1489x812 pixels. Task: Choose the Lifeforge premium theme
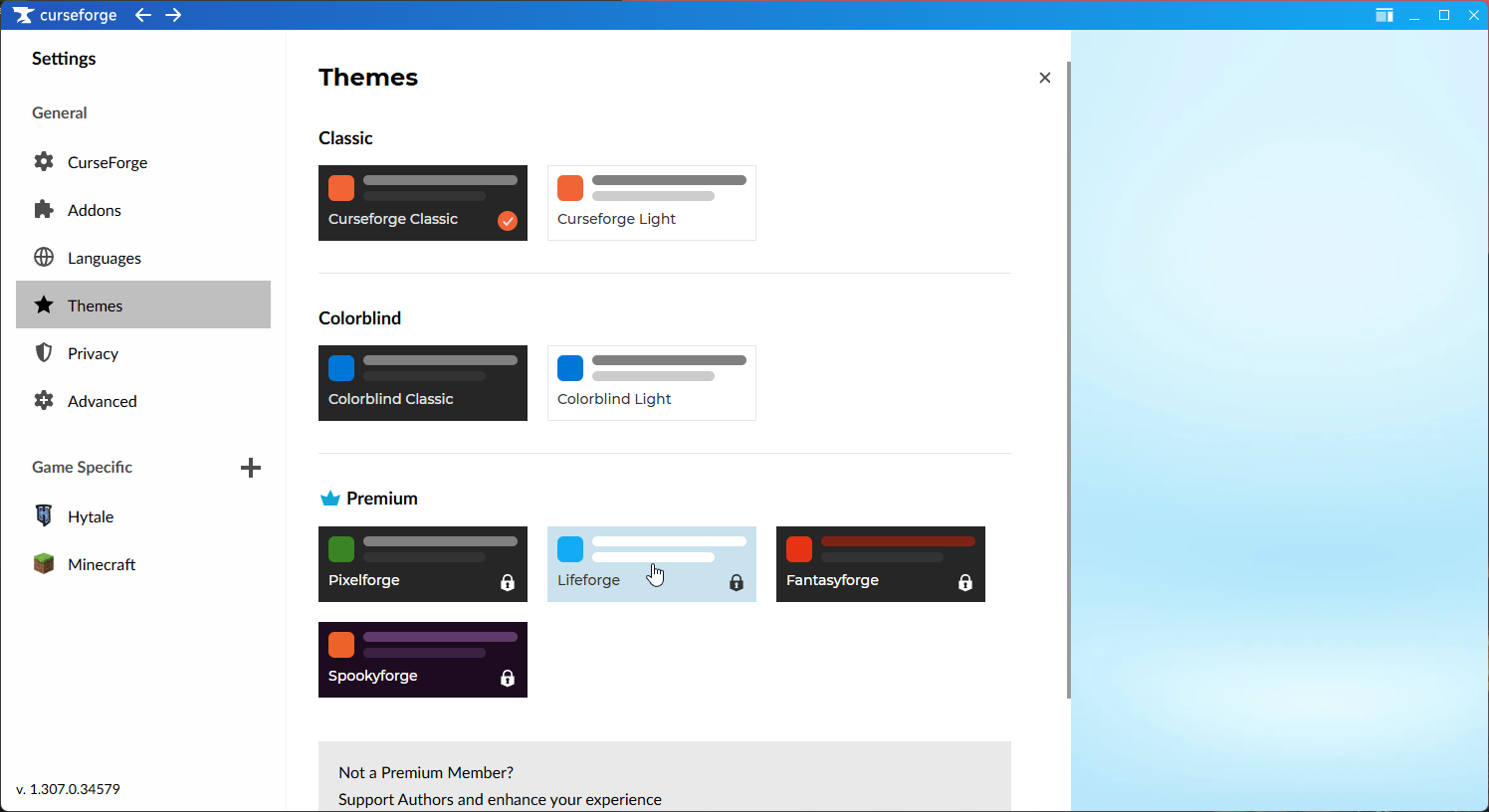tap(652, 564)
